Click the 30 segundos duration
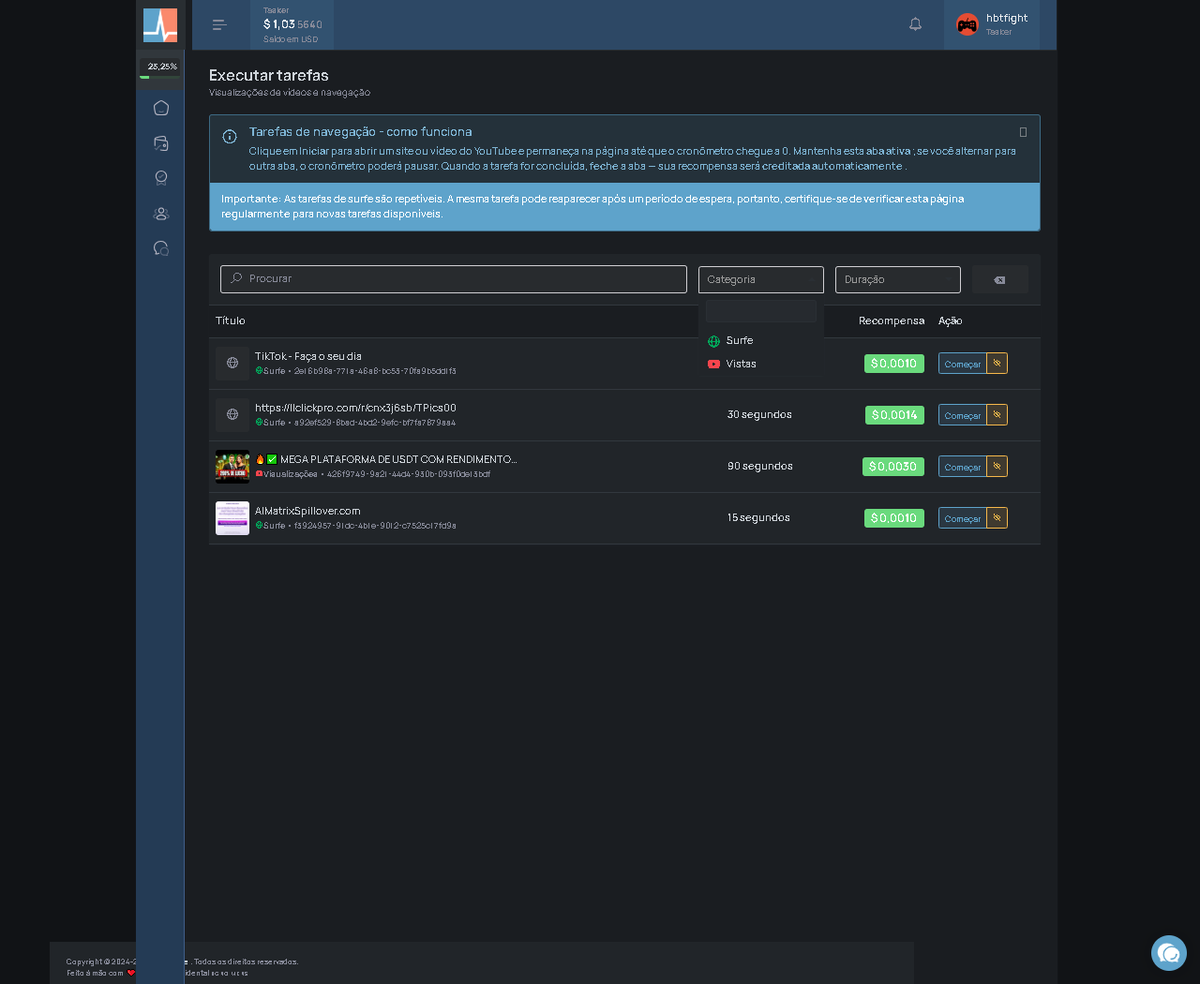 click(759, 415)
